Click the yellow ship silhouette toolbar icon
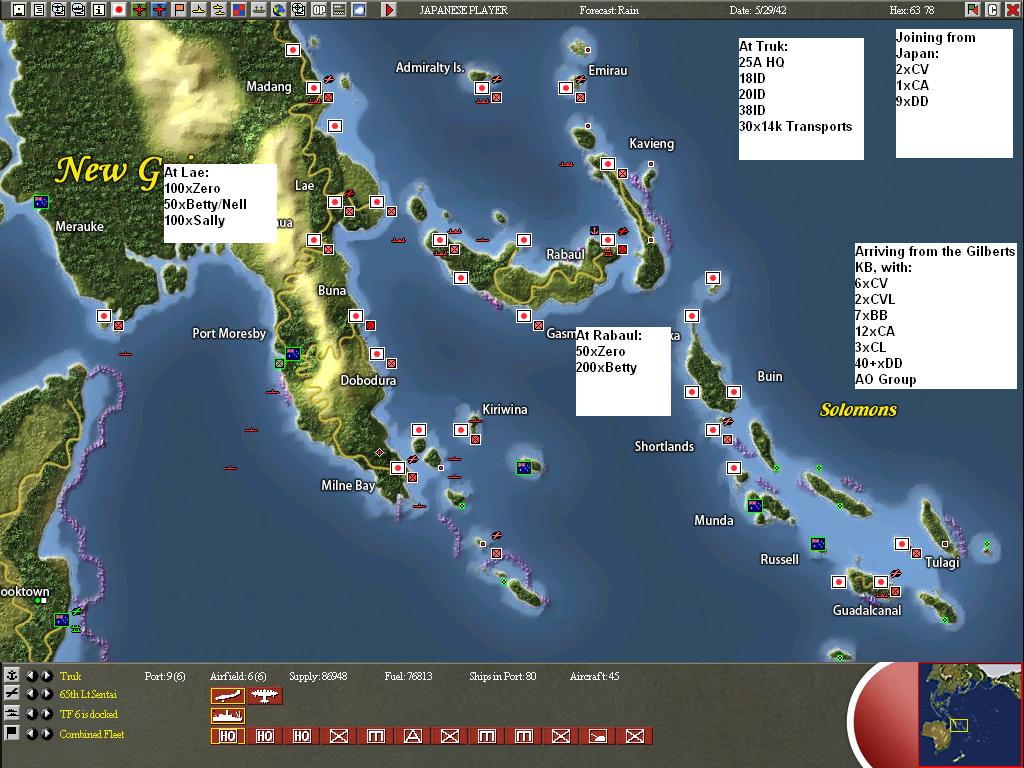 pos(199,9)
